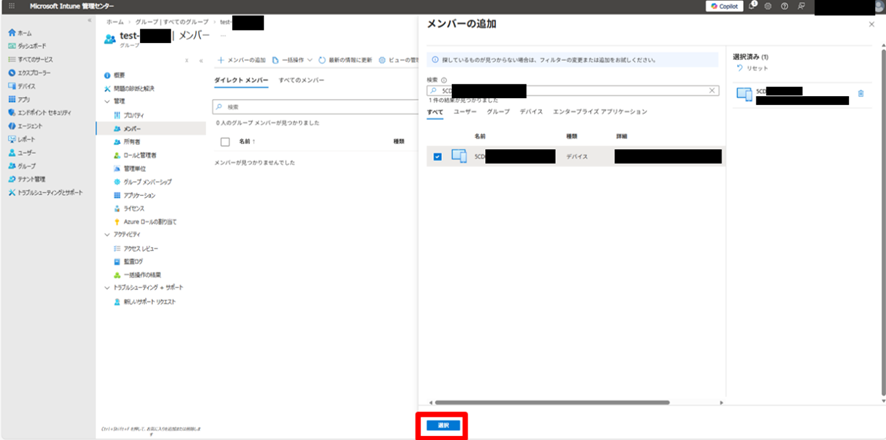Expand the 一括操作 dropdown

291,61
